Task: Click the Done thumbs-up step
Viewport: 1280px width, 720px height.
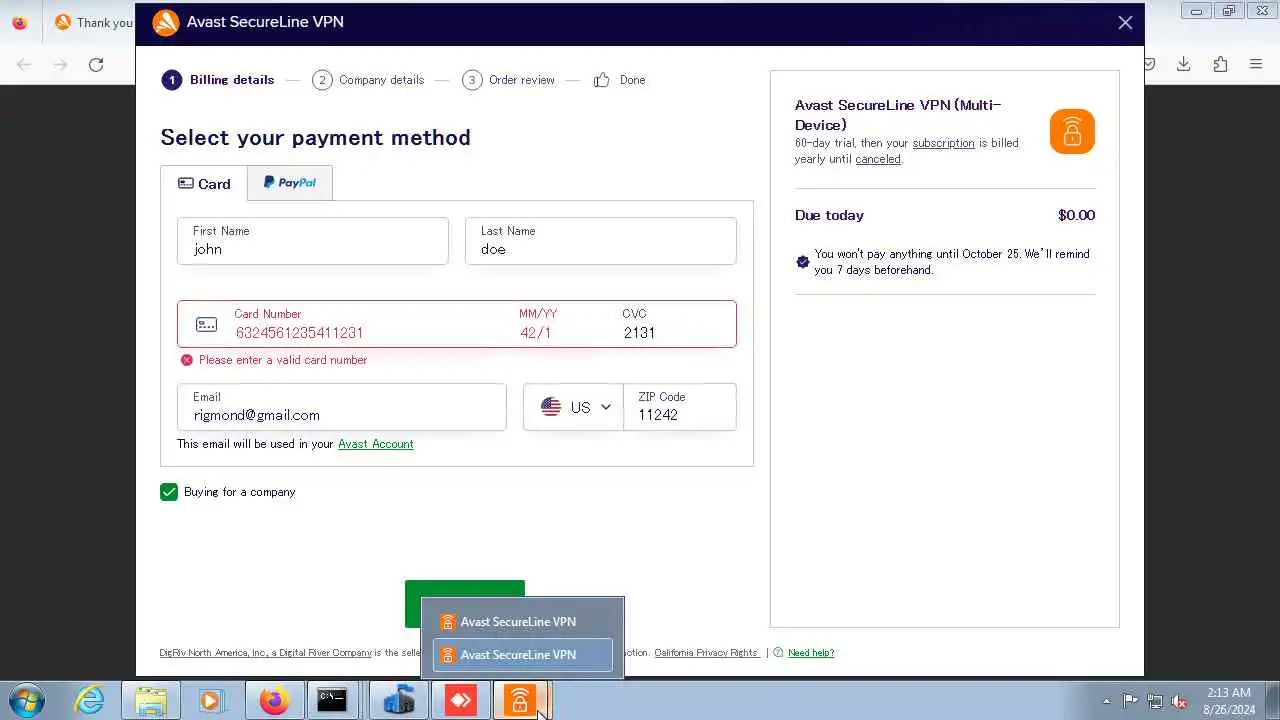Action: [619, 80]
